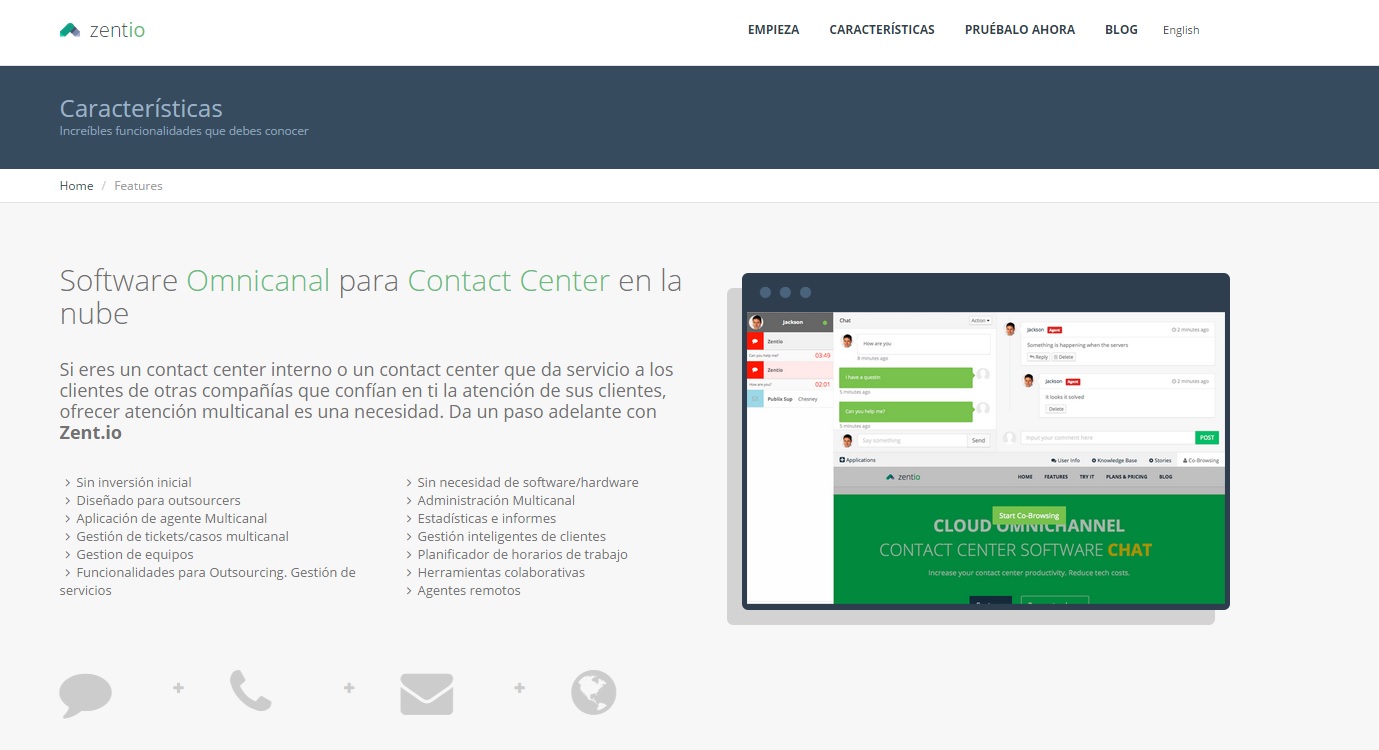Select the Knowledge Base tab in the screenshot

point(1115,460)
